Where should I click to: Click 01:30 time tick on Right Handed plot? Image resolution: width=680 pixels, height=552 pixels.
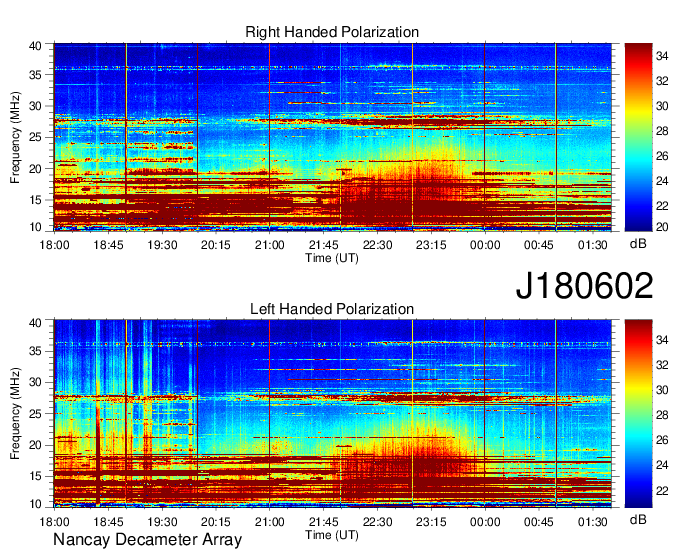592,245
